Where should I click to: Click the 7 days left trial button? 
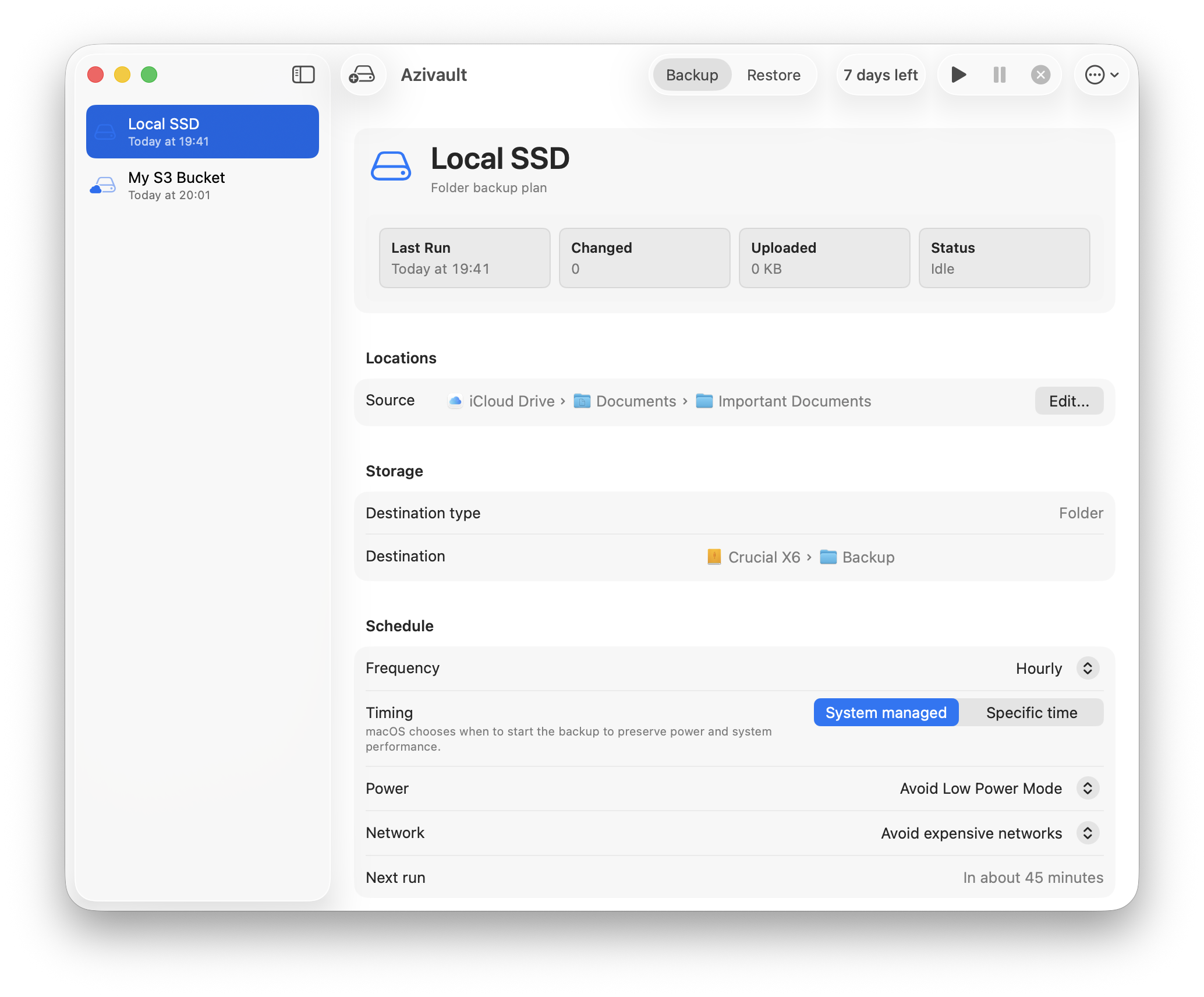coord(880,75)
